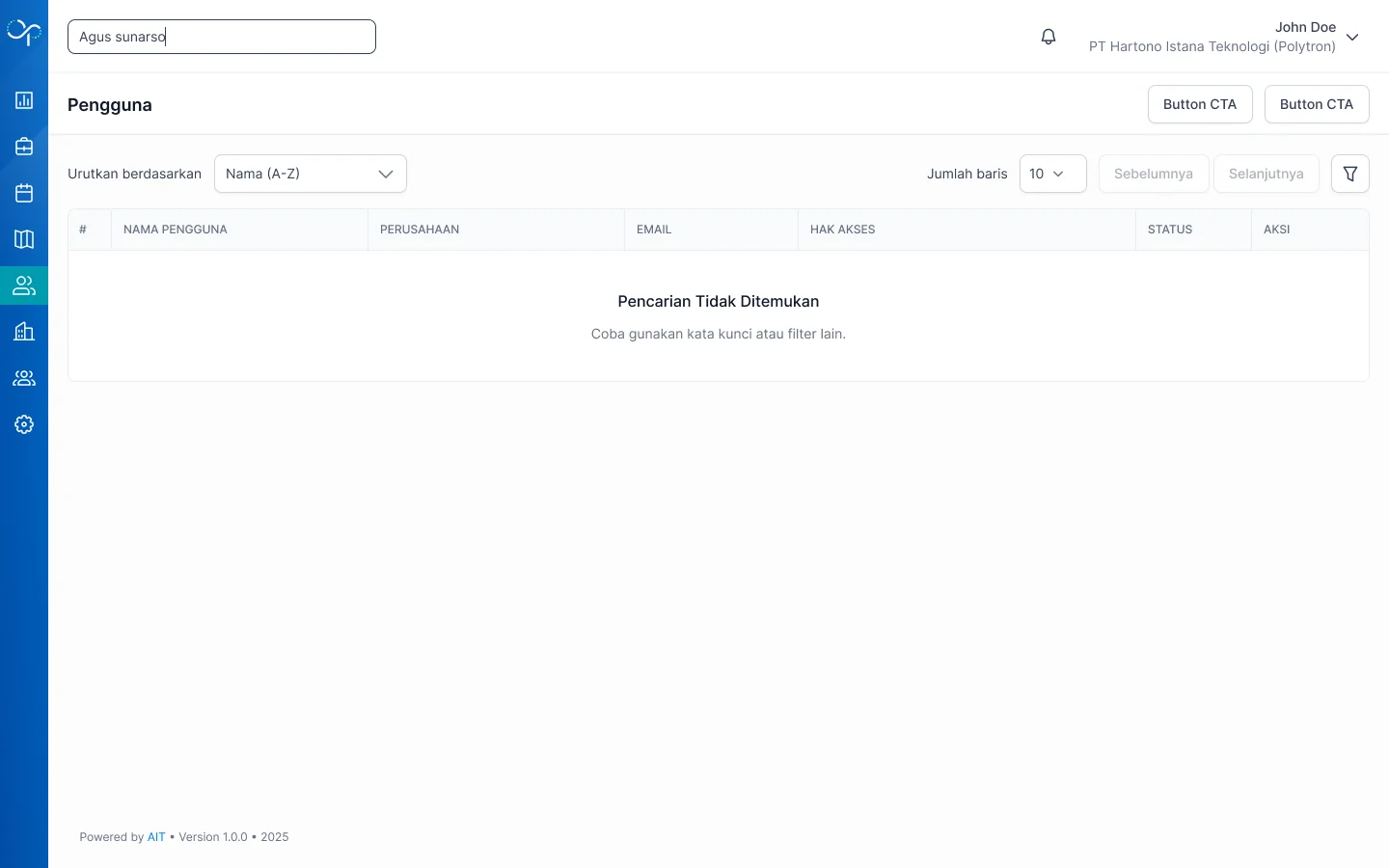Open the notifications bell
The image size is (1389, 868).
(1049, 37)
